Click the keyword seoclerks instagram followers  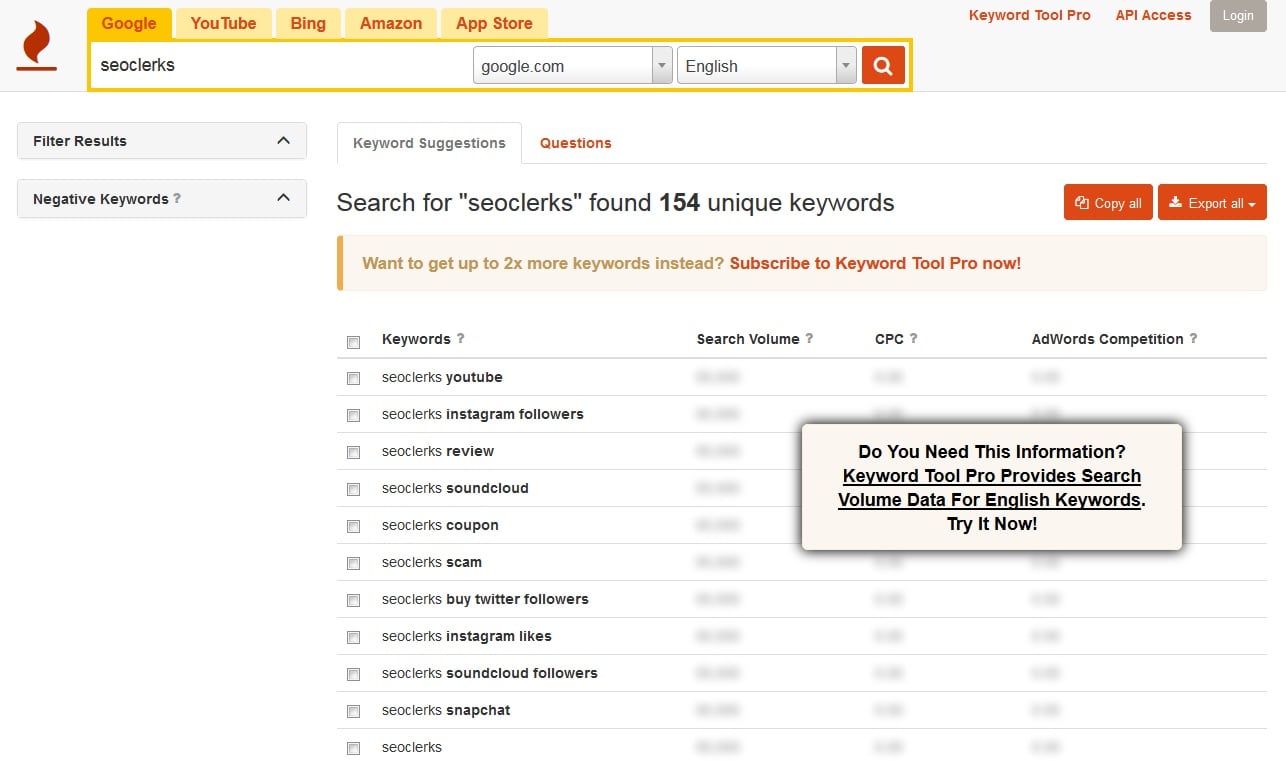[x=483, y=414]
